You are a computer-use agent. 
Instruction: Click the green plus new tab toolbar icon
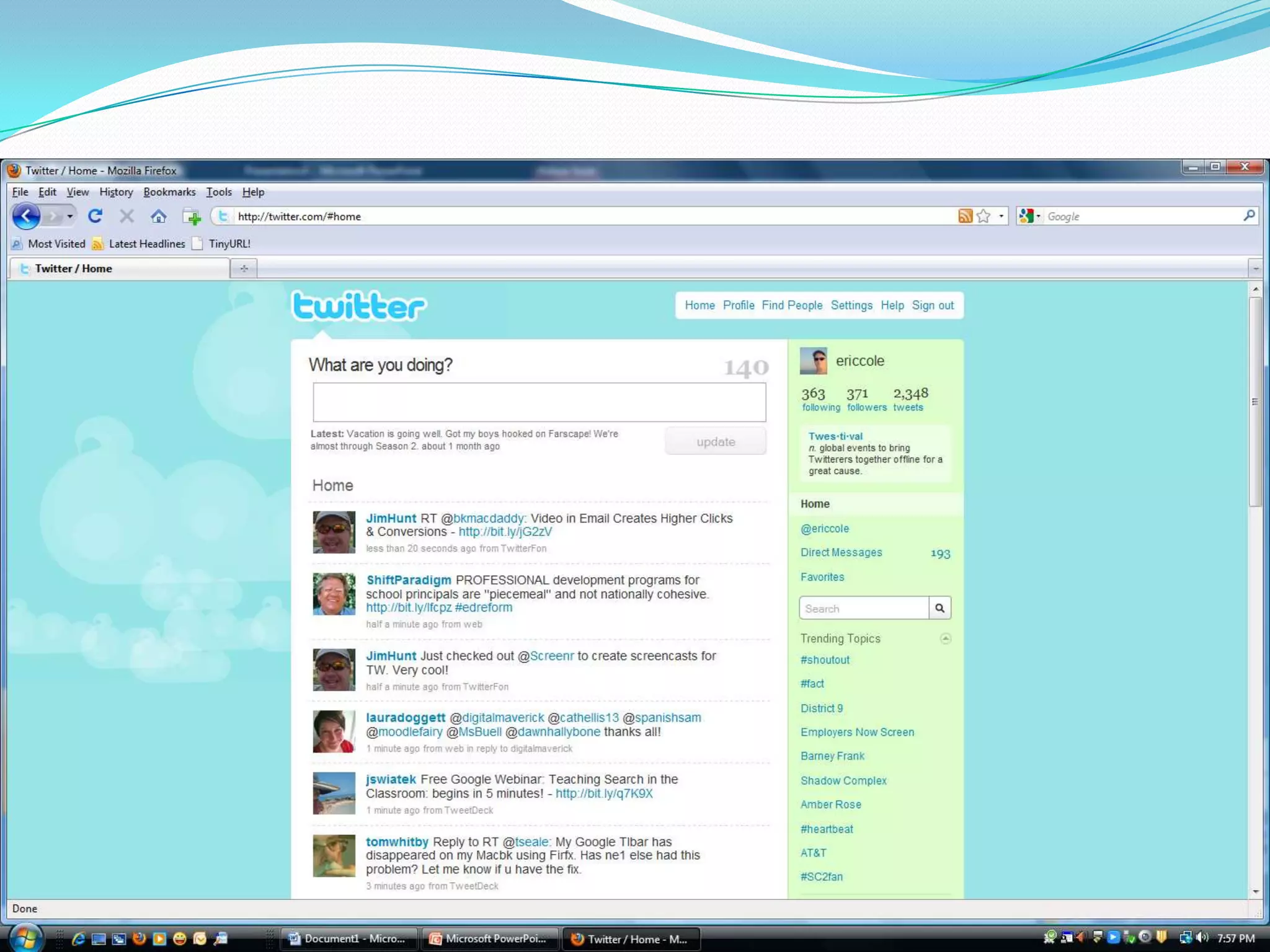click(192, 217)
